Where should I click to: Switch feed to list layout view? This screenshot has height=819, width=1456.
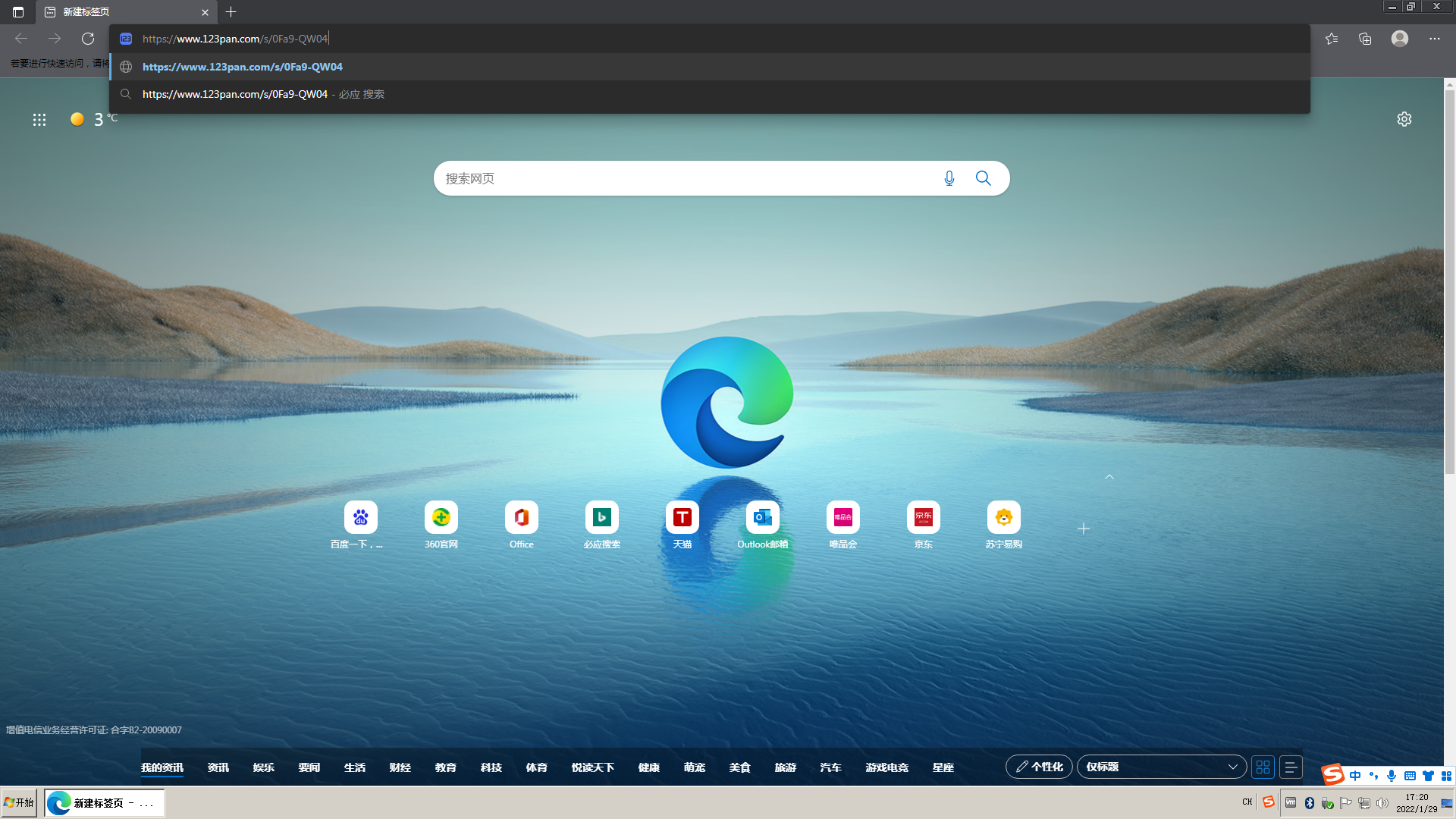1291,767
